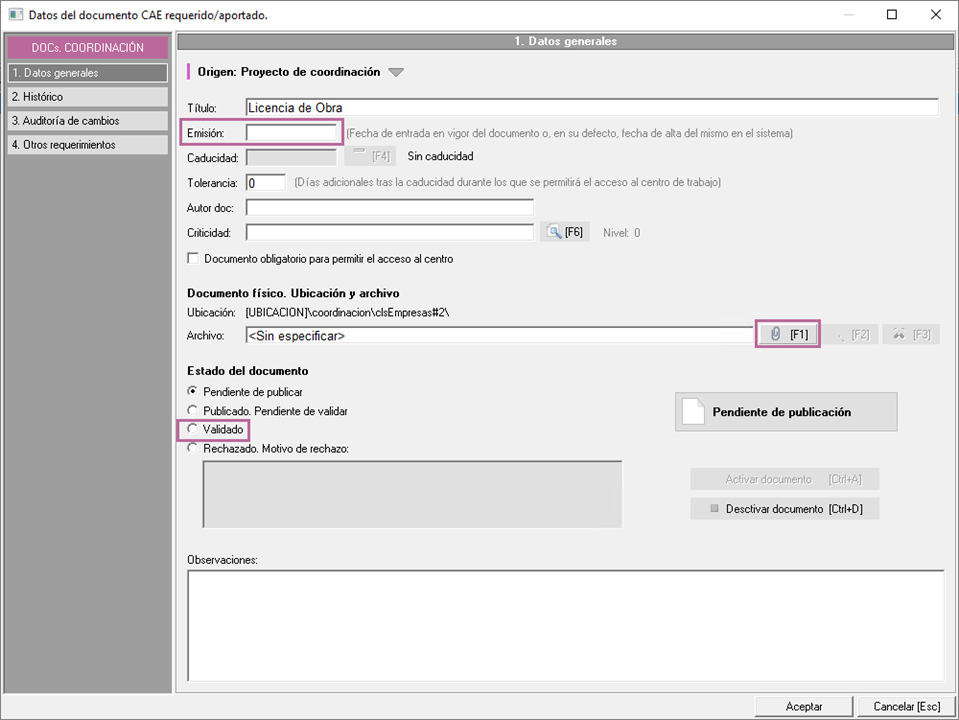Click the magnifier search [F6] button for Criticidad
Viewport: 959px width, 720px height.
click(565, 232)
